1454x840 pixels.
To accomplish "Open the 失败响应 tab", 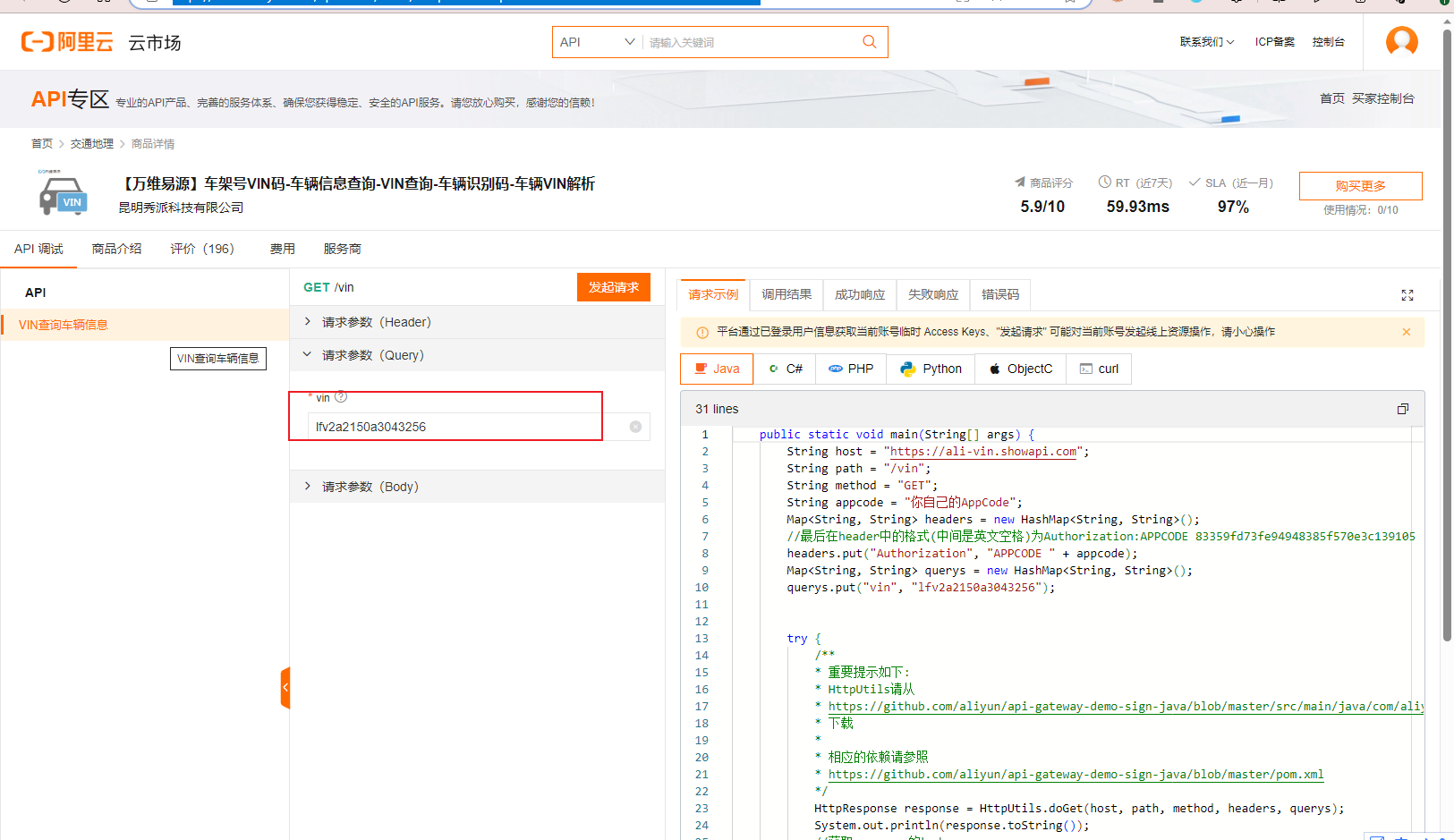I will tap(933, 294).
